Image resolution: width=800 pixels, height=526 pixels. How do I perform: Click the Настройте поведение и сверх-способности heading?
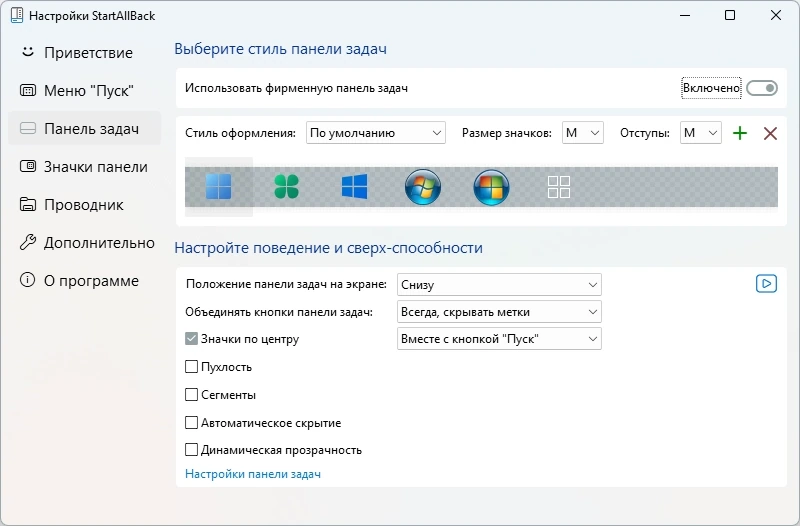pyautogui.click(x=329, y=248)
